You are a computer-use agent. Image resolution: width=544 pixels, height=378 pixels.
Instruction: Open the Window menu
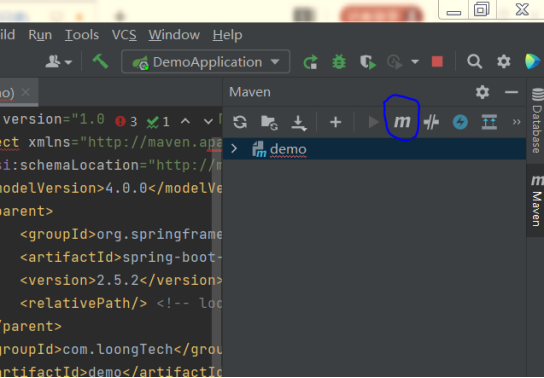[x=174, y=35]
